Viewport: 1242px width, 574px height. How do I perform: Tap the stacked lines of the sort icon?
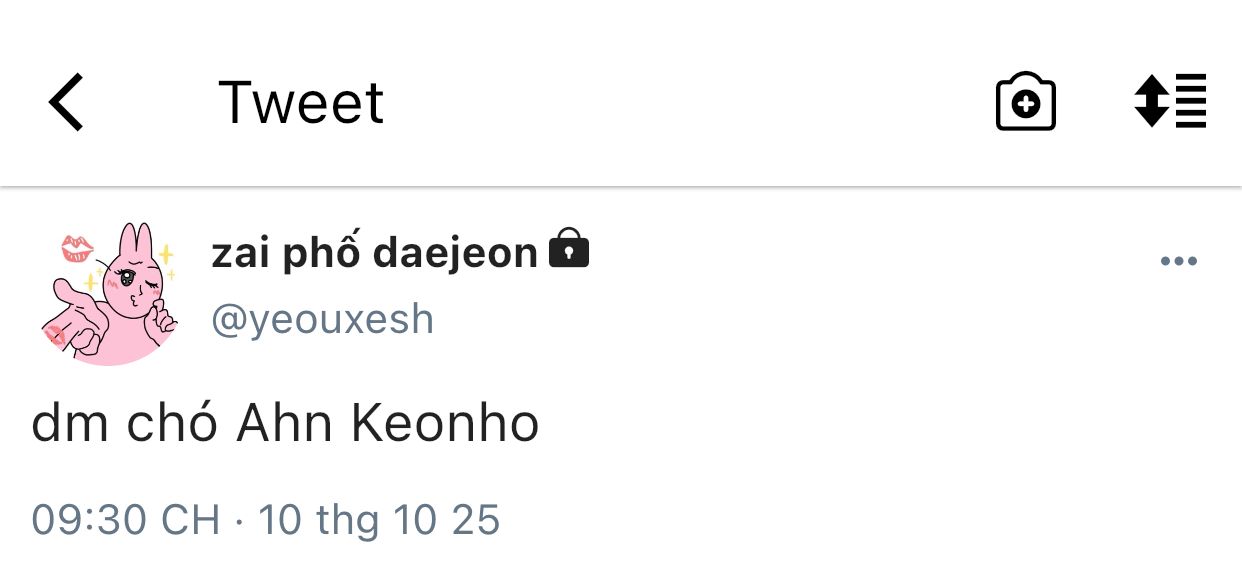click(x=1190, y=102)
